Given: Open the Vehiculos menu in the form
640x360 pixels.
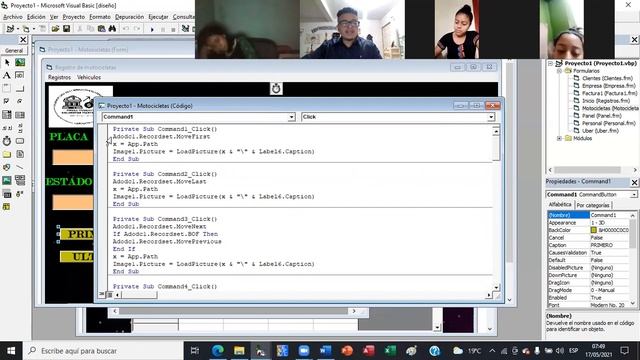Looking at the screenshot, I should tap(89, 77).
